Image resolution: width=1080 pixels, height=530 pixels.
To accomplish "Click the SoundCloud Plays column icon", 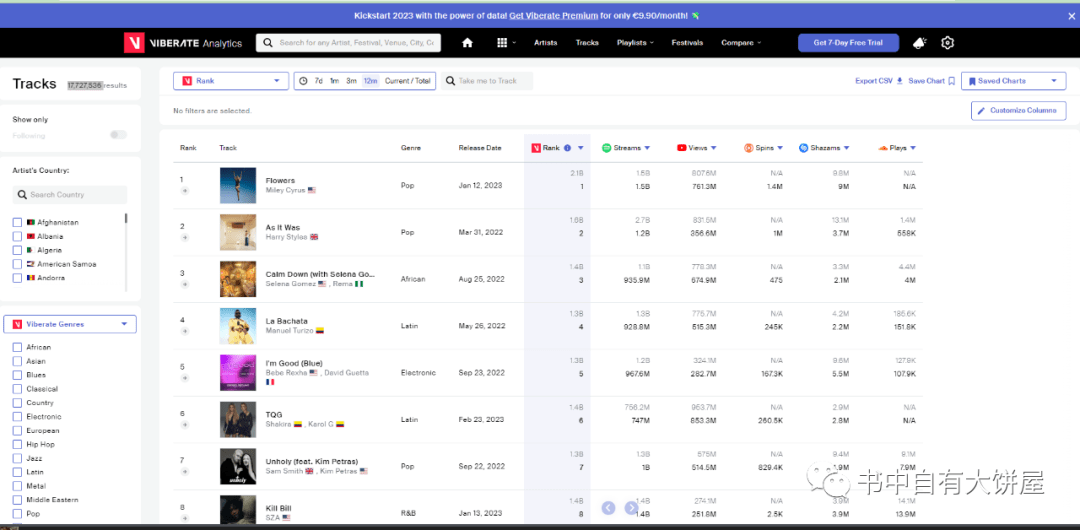I will 883,148.
